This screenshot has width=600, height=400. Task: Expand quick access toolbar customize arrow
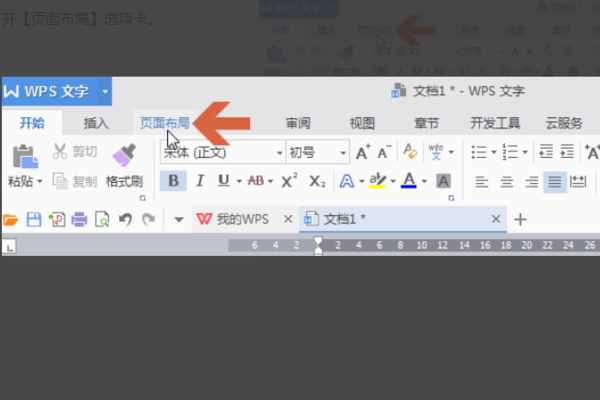[179, 220]
